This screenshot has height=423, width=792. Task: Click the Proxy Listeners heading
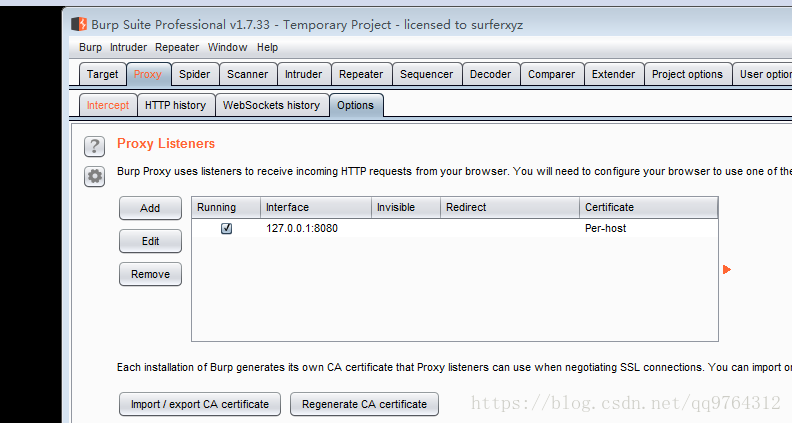tap(166, 144)
